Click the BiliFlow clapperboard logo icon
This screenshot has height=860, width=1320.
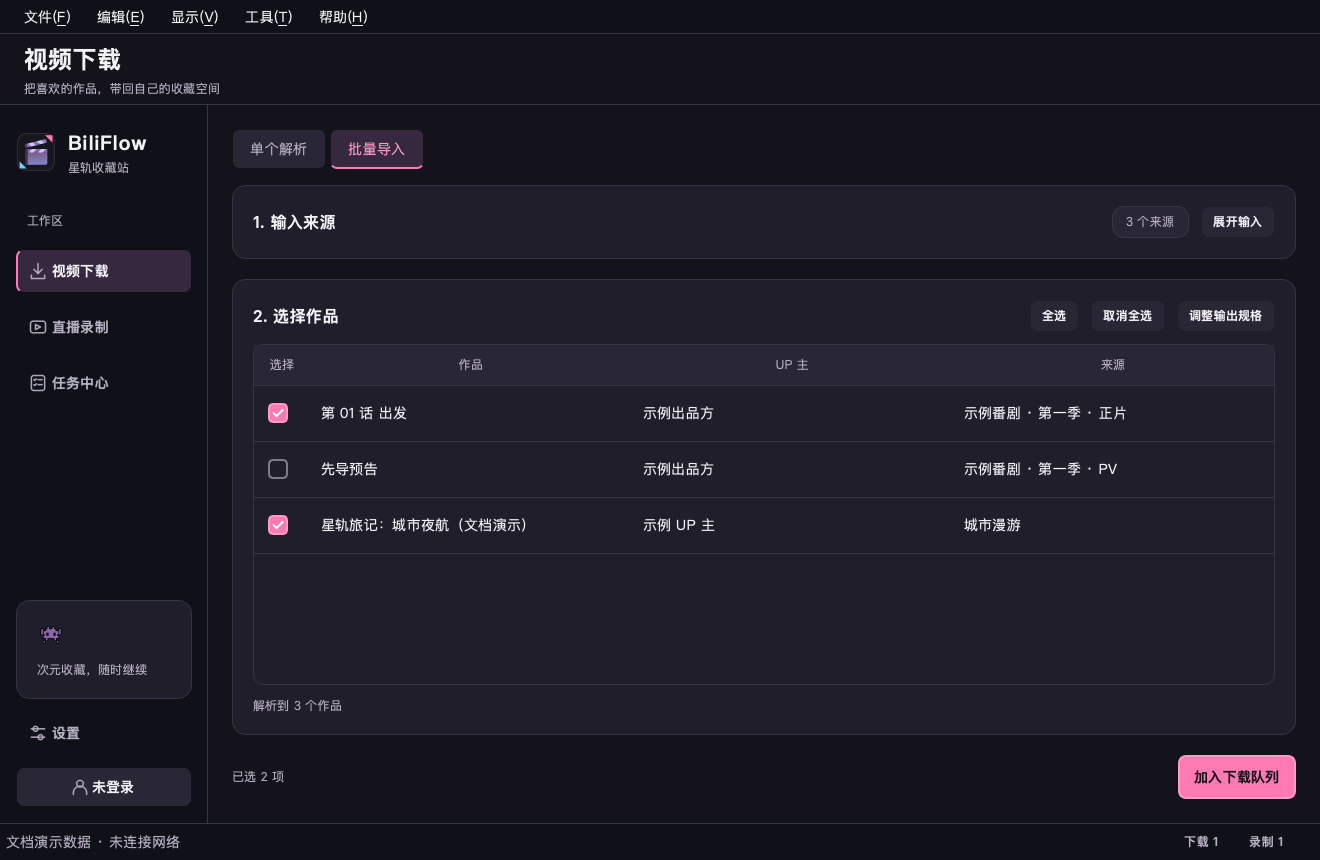(36, 152)
